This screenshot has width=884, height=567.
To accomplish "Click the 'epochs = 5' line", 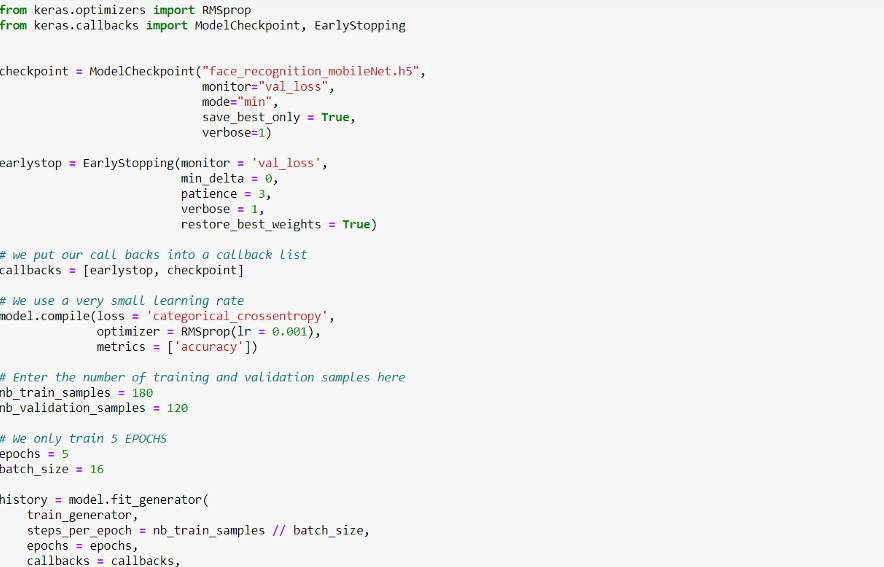I will (x=34, y=454).
